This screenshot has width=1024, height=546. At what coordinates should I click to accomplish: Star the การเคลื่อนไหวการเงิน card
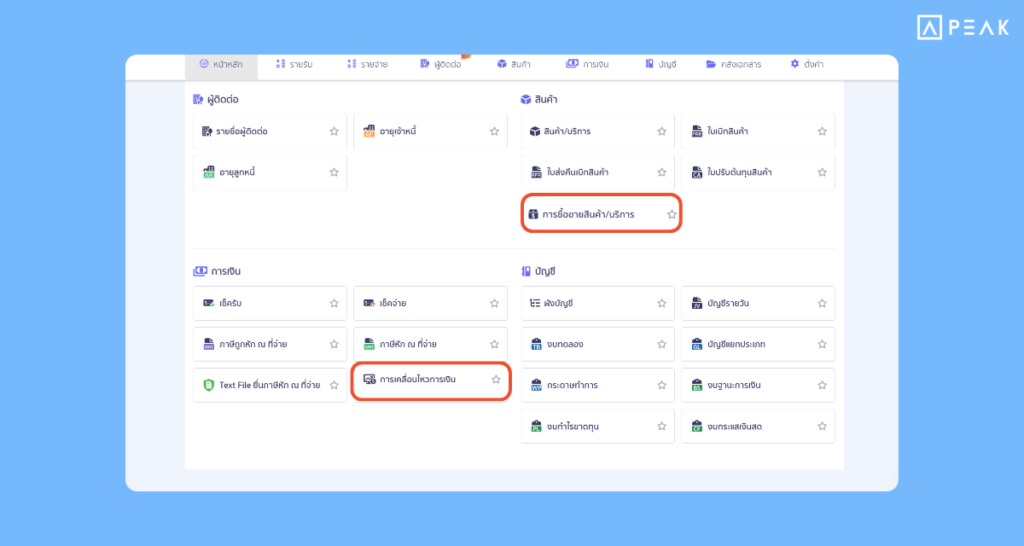pos(496,379)
